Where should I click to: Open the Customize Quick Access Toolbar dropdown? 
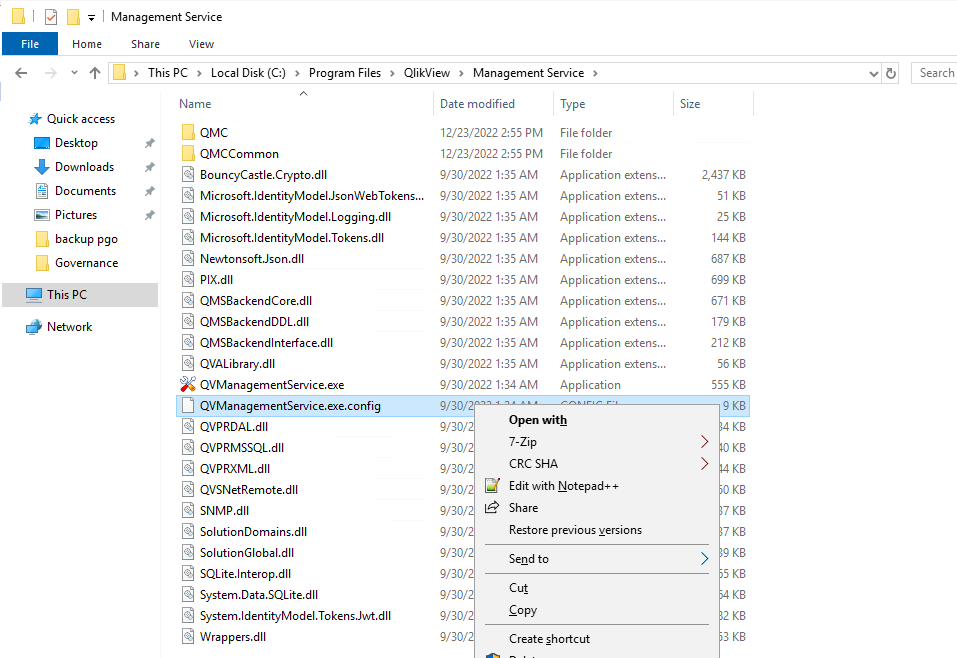pos(92,18)
